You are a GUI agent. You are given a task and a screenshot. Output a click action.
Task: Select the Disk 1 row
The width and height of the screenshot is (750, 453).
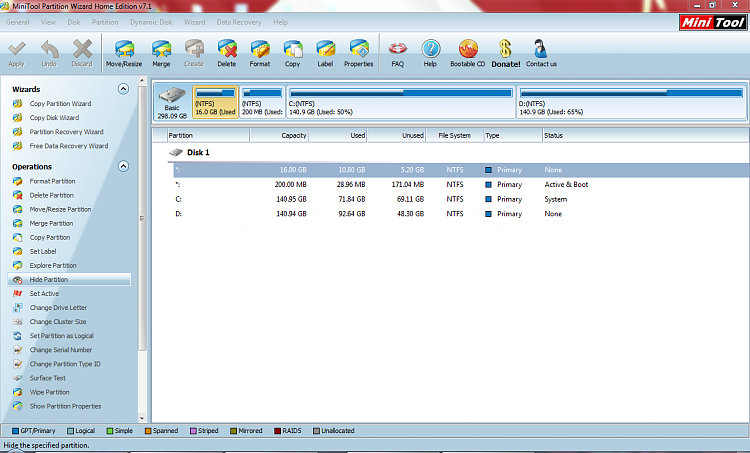point(198,153)
